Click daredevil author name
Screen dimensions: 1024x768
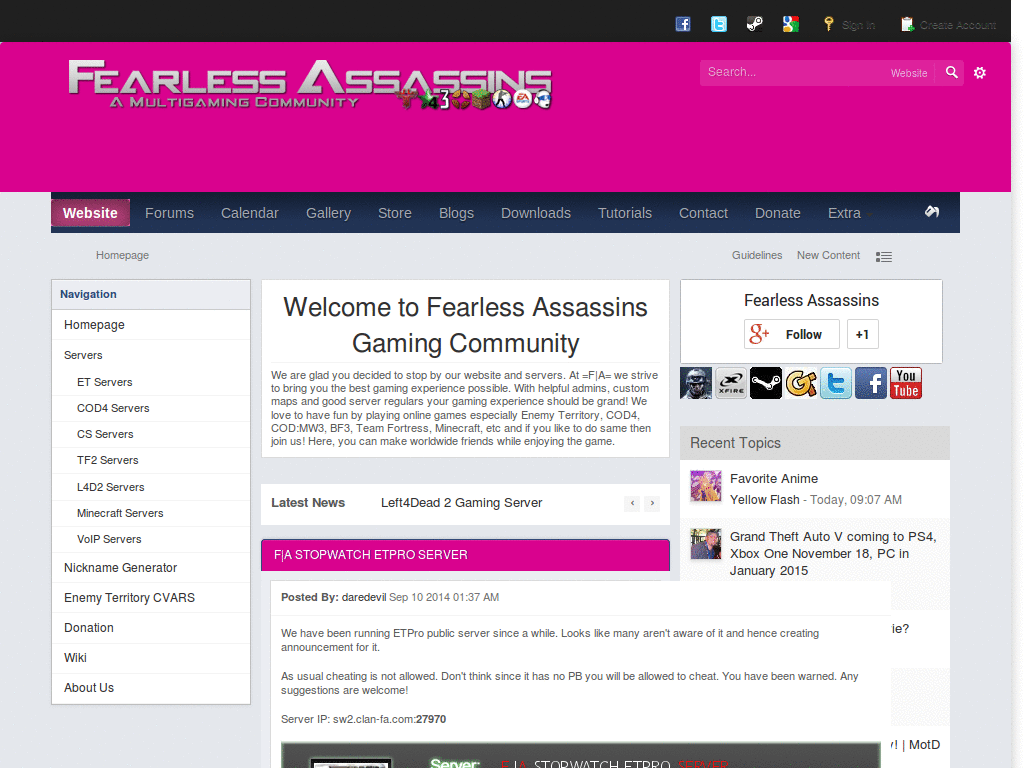click(364, 598)
